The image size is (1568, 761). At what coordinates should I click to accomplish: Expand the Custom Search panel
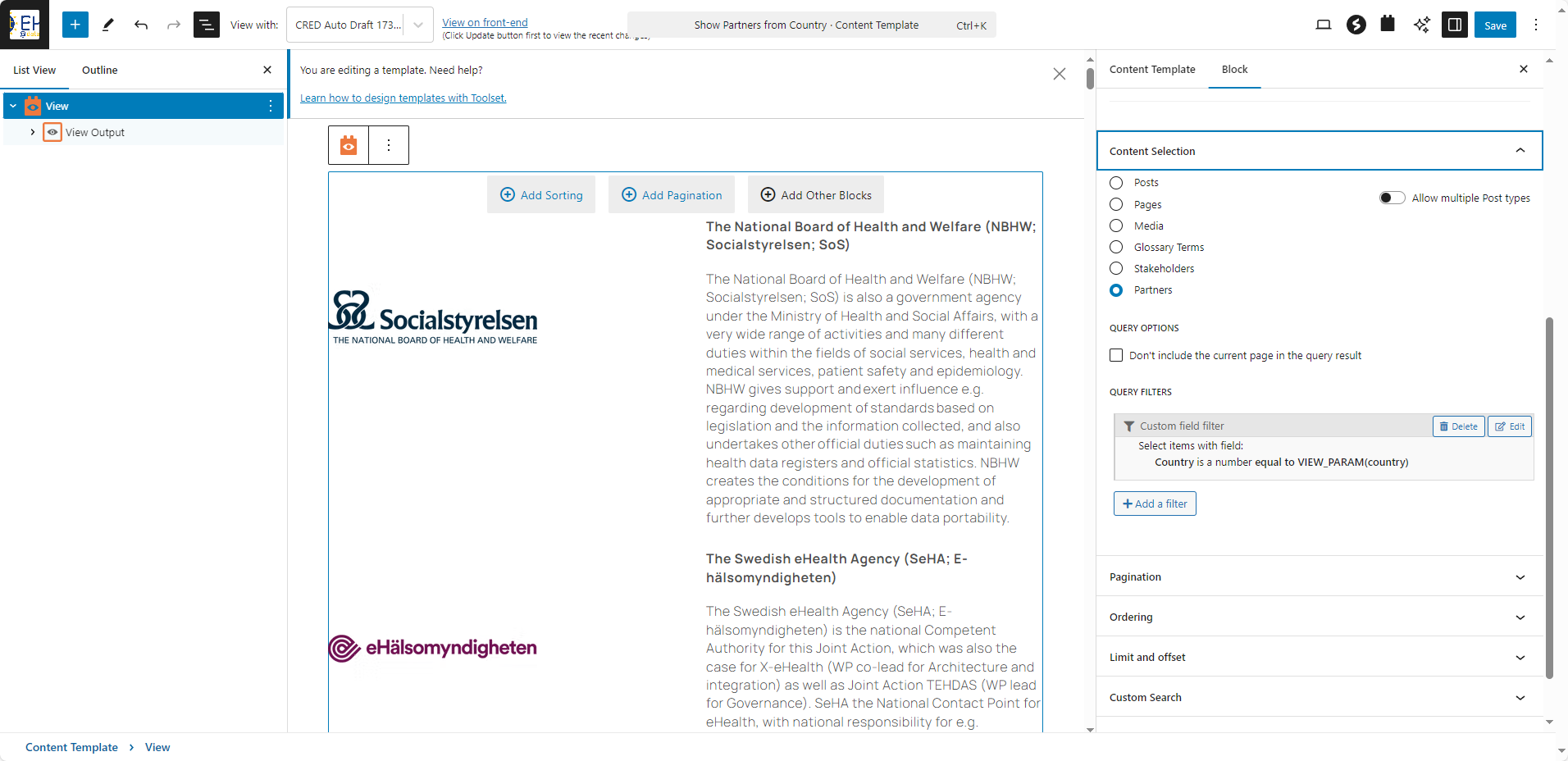(x=1320, y=697)
